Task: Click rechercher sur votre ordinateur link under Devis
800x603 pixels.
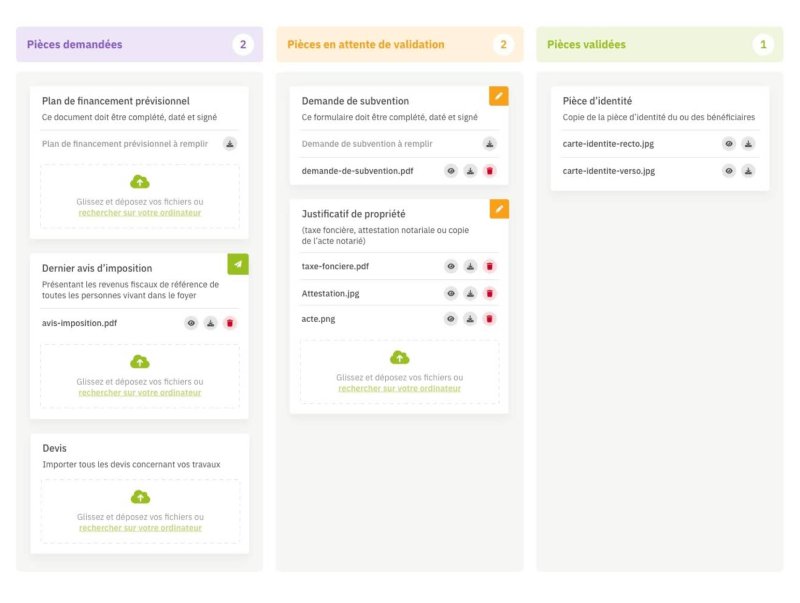Action: pos(140,528)
